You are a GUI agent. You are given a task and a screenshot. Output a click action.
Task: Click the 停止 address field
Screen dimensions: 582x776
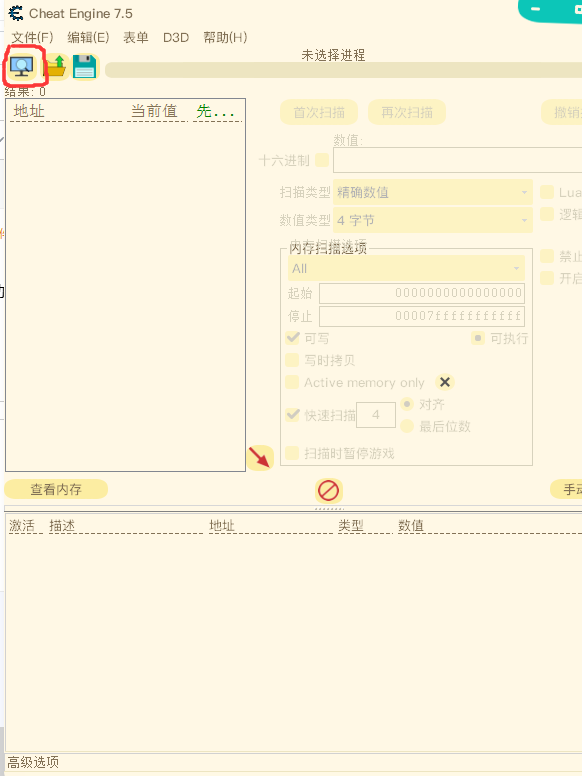(x=422, y=316)
